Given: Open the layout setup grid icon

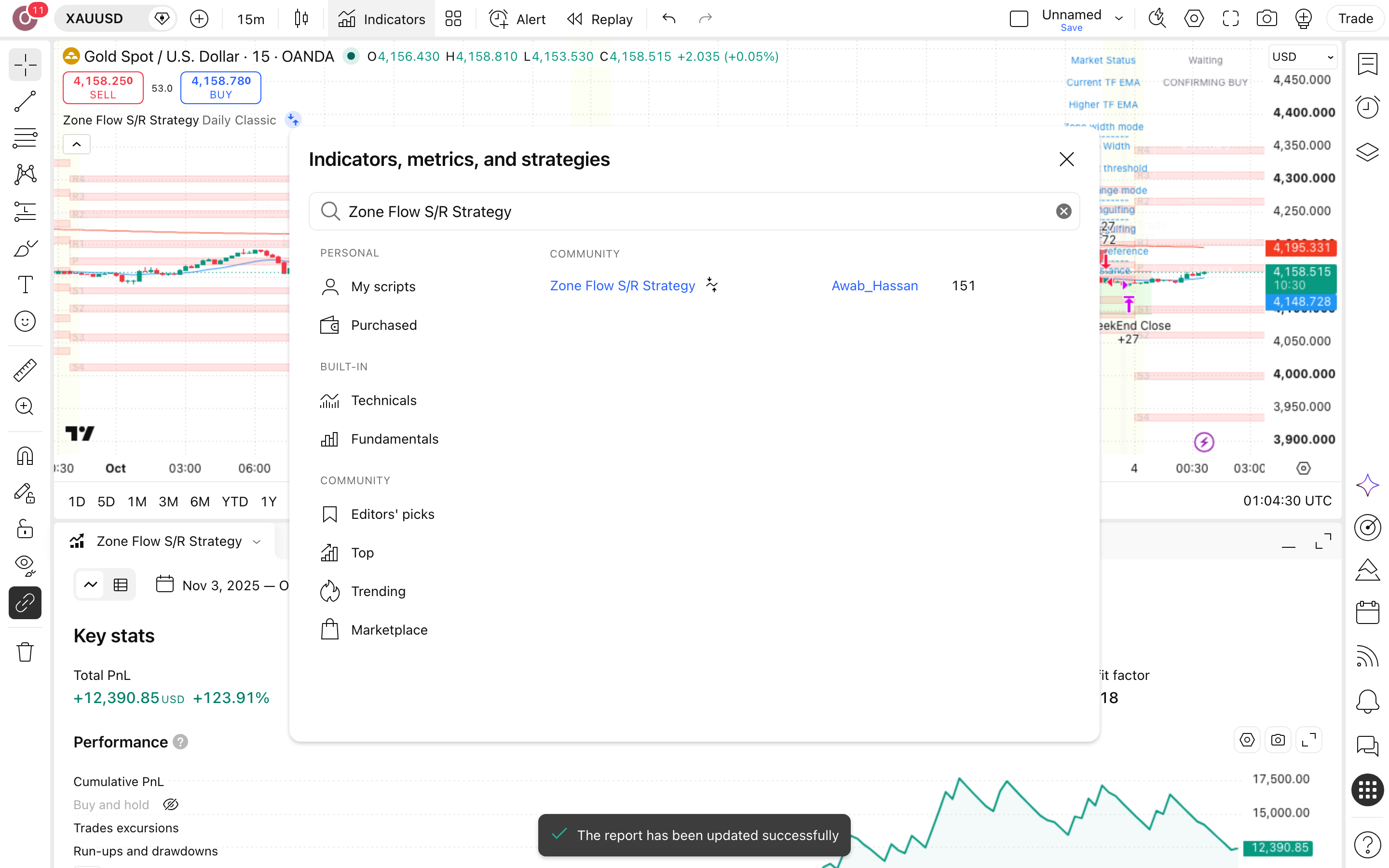Looking at the screenshot, I should [453, 19].
